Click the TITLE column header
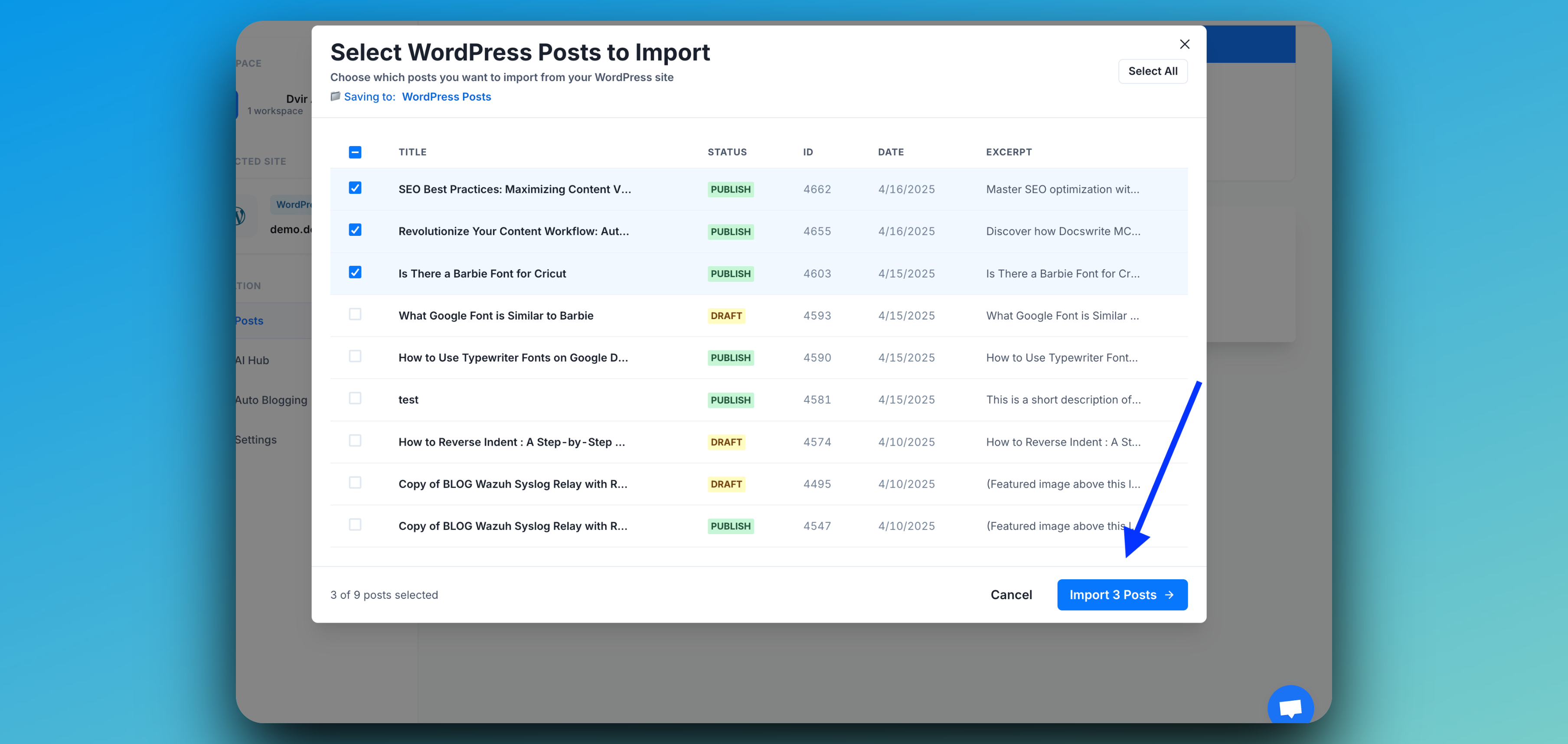The width and height of the screenshot is (1568, 744). coord(412,152)
